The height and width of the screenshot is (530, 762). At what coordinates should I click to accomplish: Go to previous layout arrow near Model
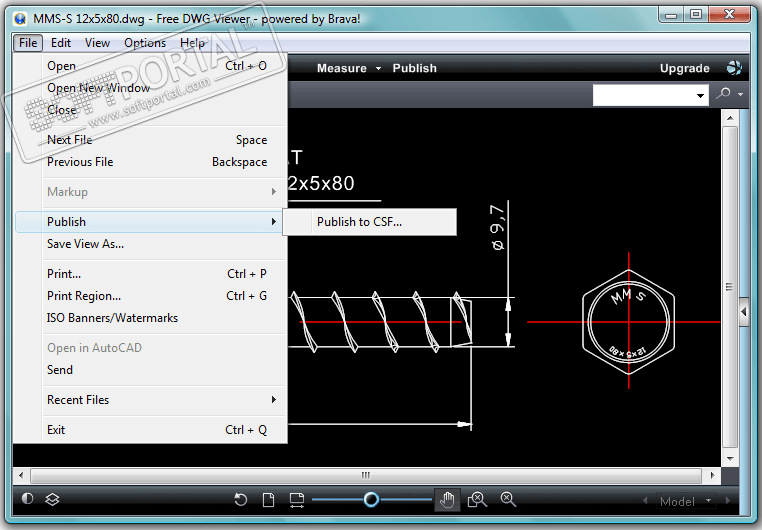645,500
